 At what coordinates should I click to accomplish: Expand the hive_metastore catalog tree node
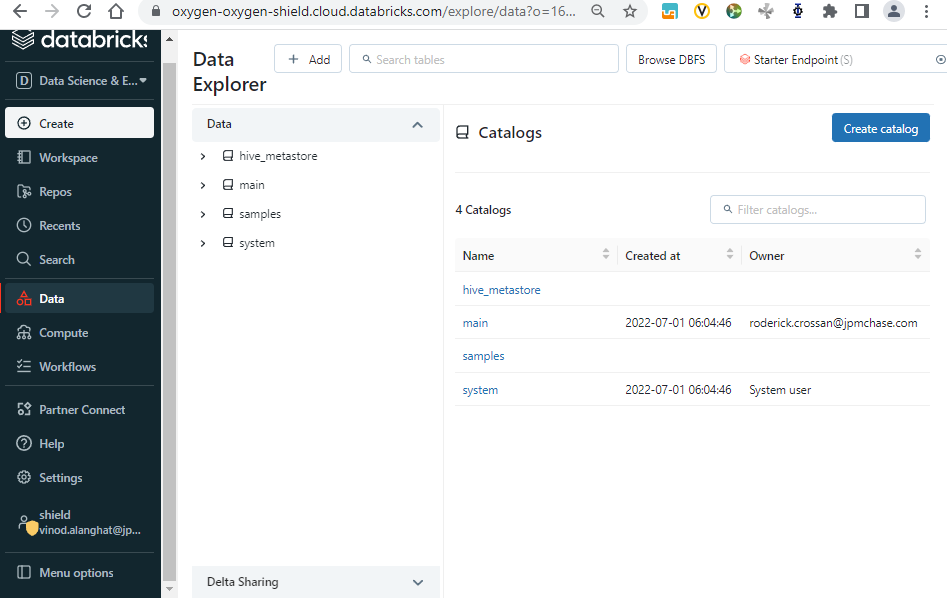click(x=203, y=156)
